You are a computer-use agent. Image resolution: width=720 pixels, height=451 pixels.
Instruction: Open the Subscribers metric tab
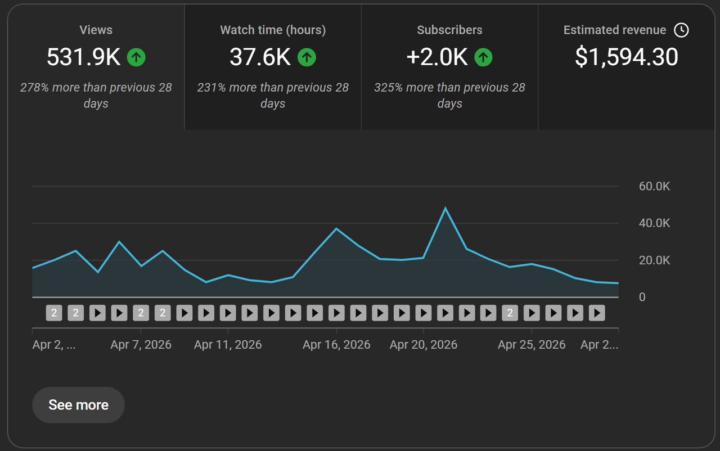click(x=450, y=67)
